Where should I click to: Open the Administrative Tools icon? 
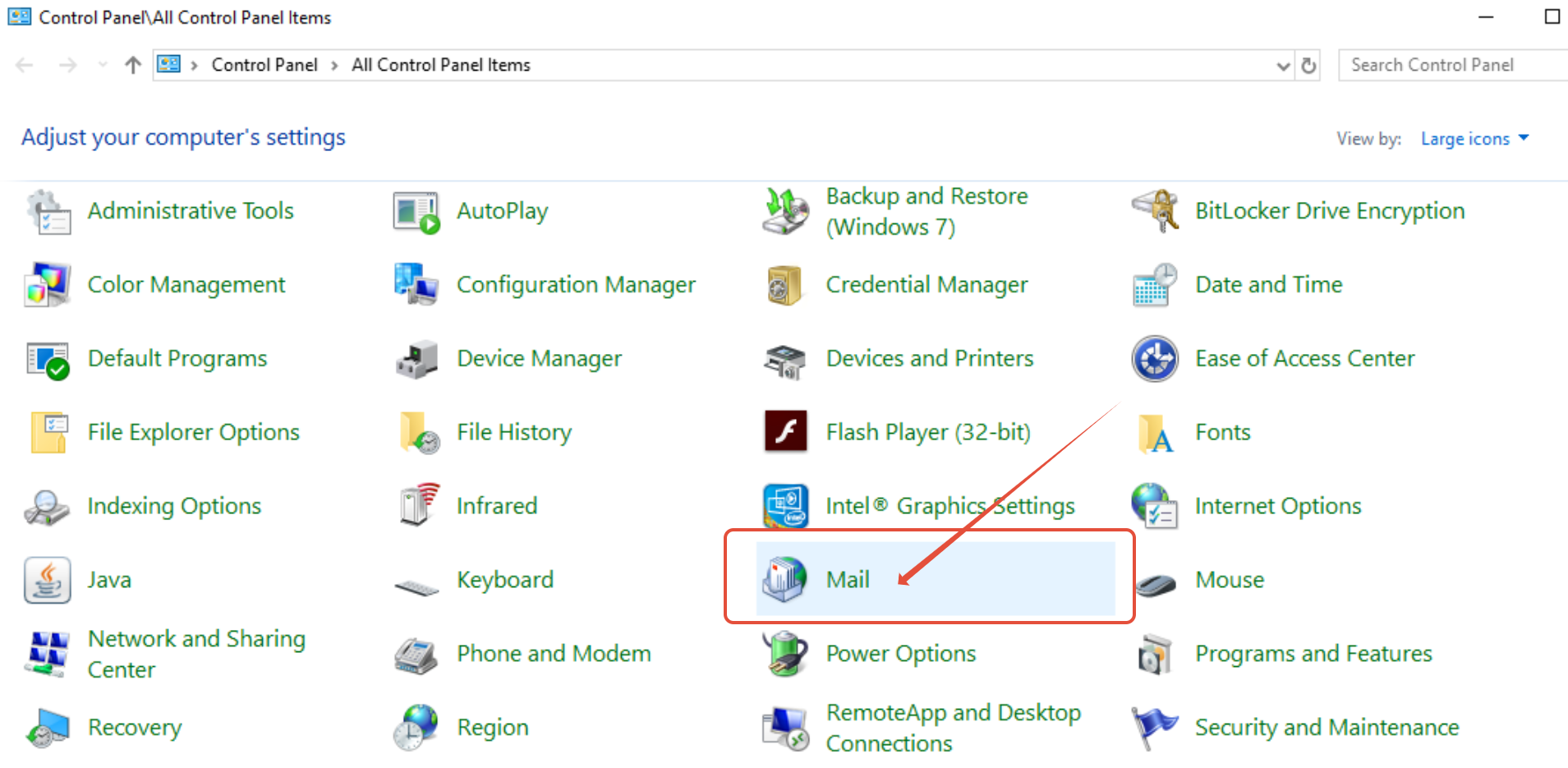pyautogui.click(x=48, y=212)
